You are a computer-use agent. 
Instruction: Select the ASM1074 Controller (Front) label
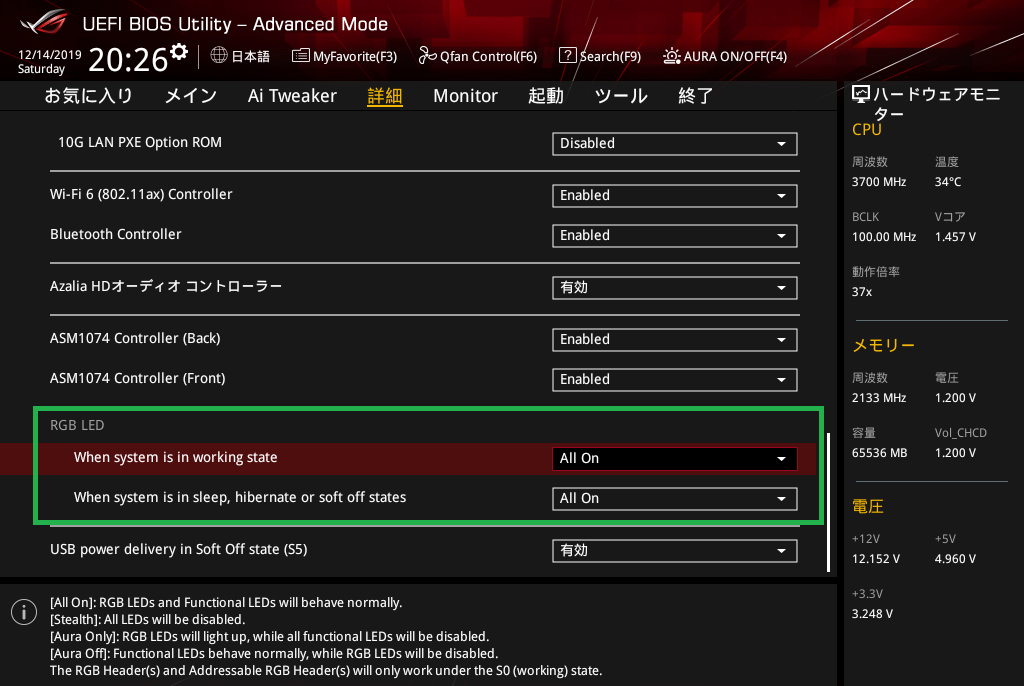pyautogui.click(x=138, y=378)
